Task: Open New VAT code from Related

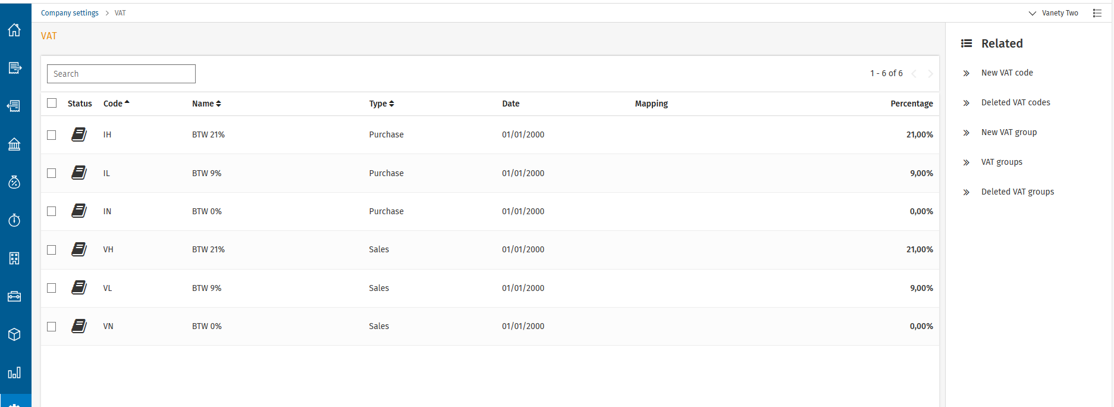Action: click(x=1006, y=73)
